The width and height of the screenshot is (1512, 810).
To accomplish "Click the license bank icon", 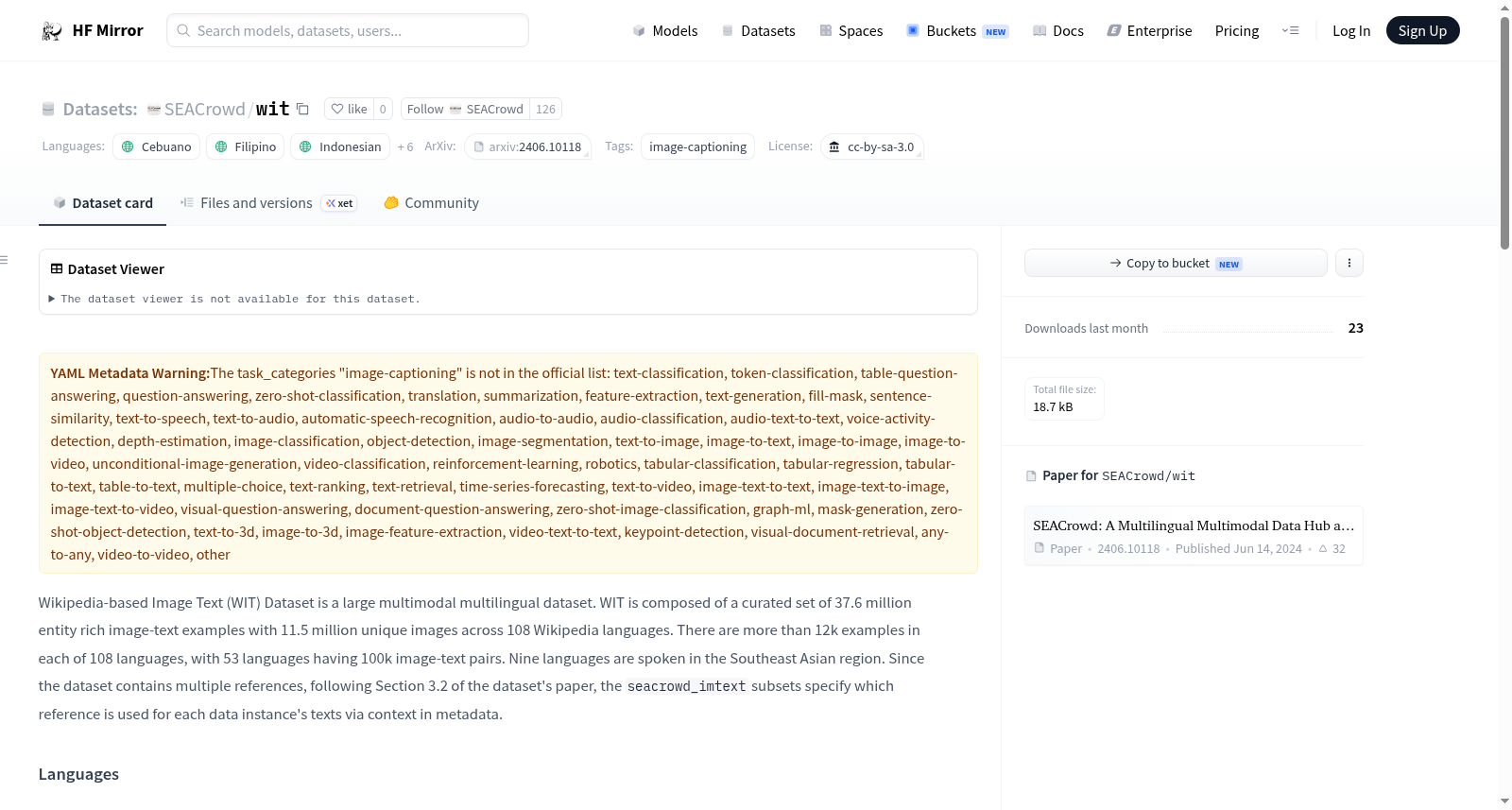I will [834, 146].
